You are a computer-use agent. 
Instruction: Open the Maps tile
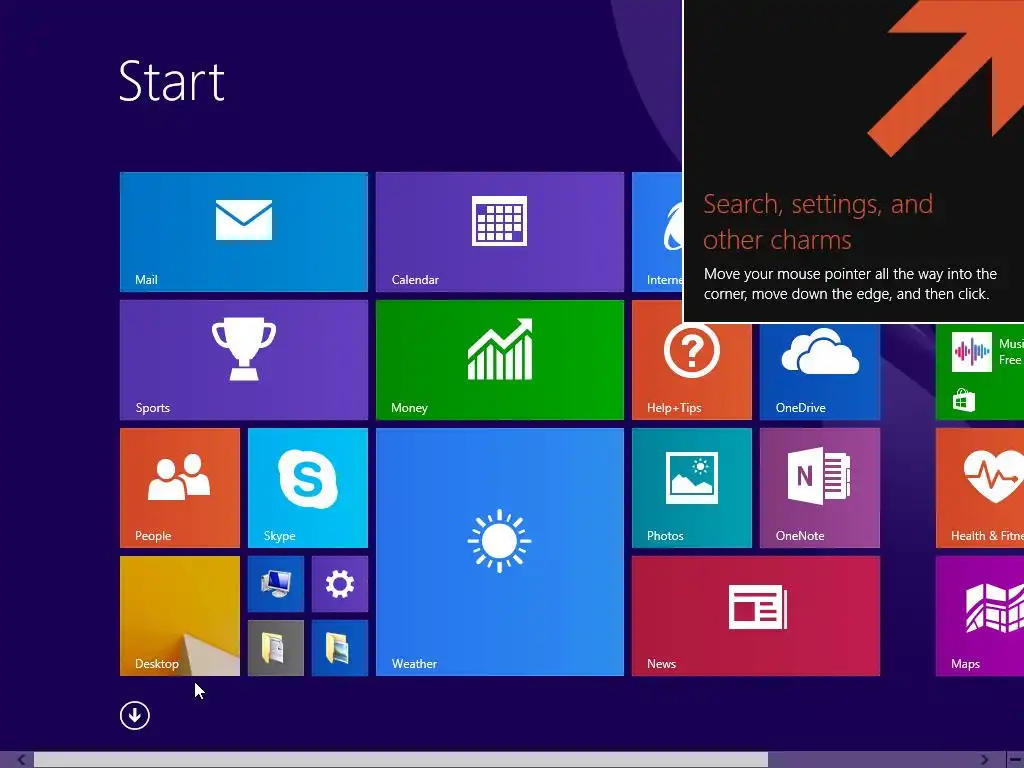click(980, 616)
